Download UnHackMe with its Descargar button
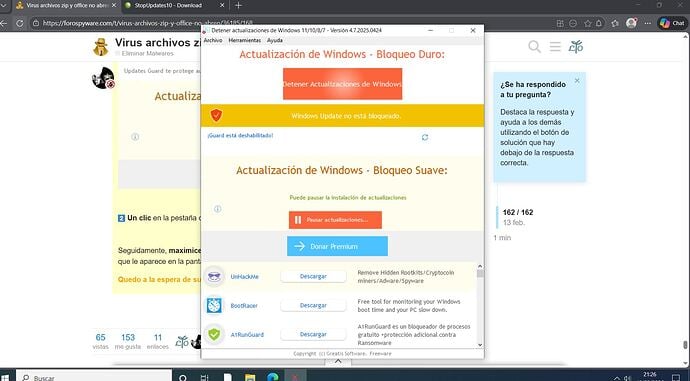 click(x=313, y=276)
